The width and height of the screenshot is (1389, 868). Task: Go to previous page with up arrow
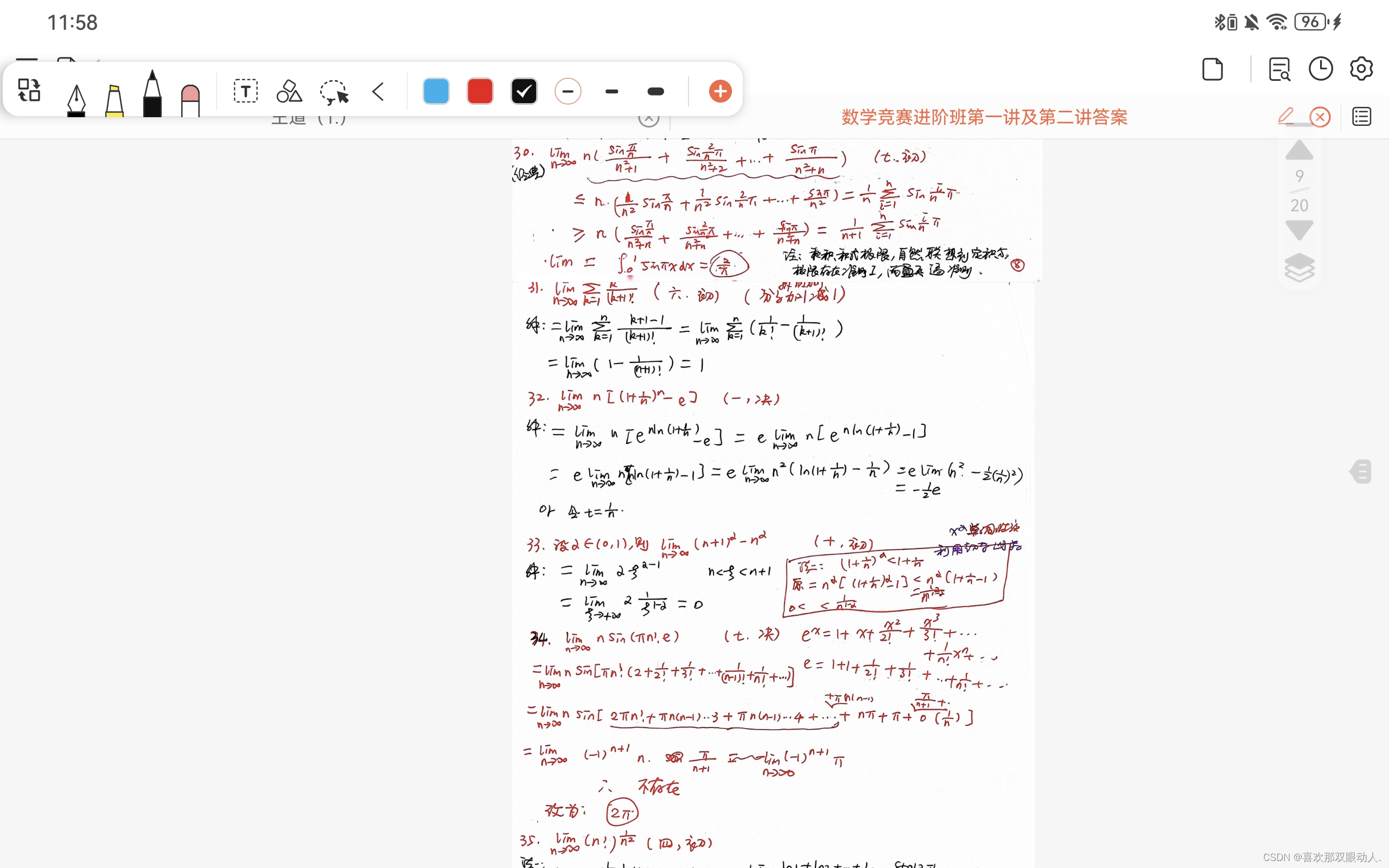1299,150
